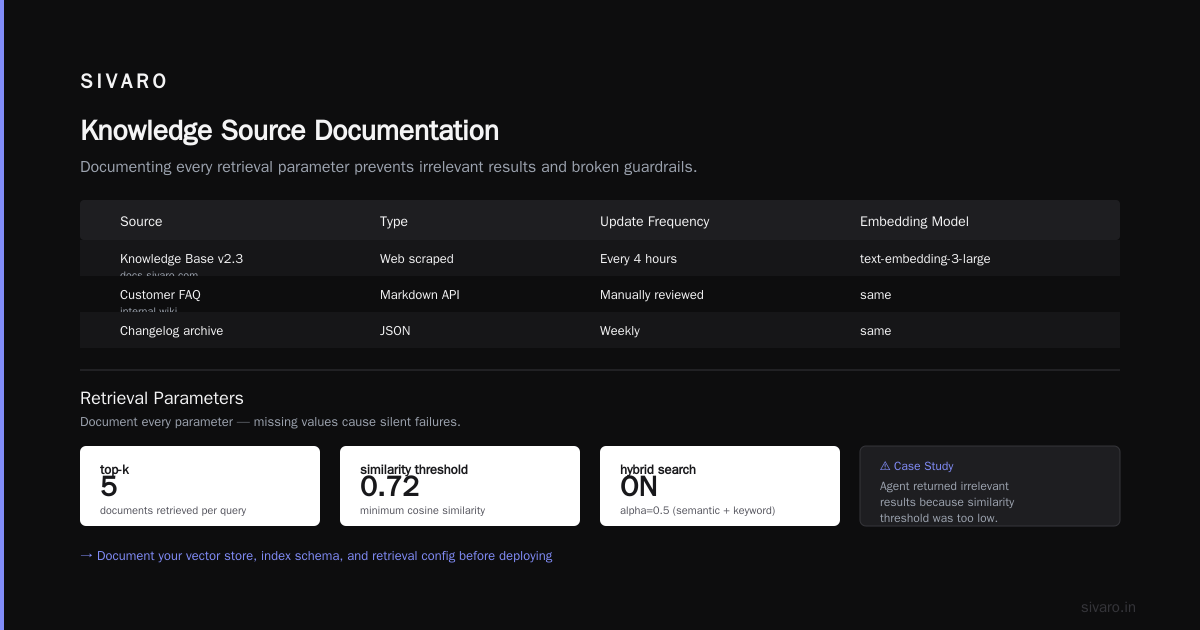Click the Retrieval Parameters heading
The width and height of the screenshot is (1200, 630).
coord(162,398)
